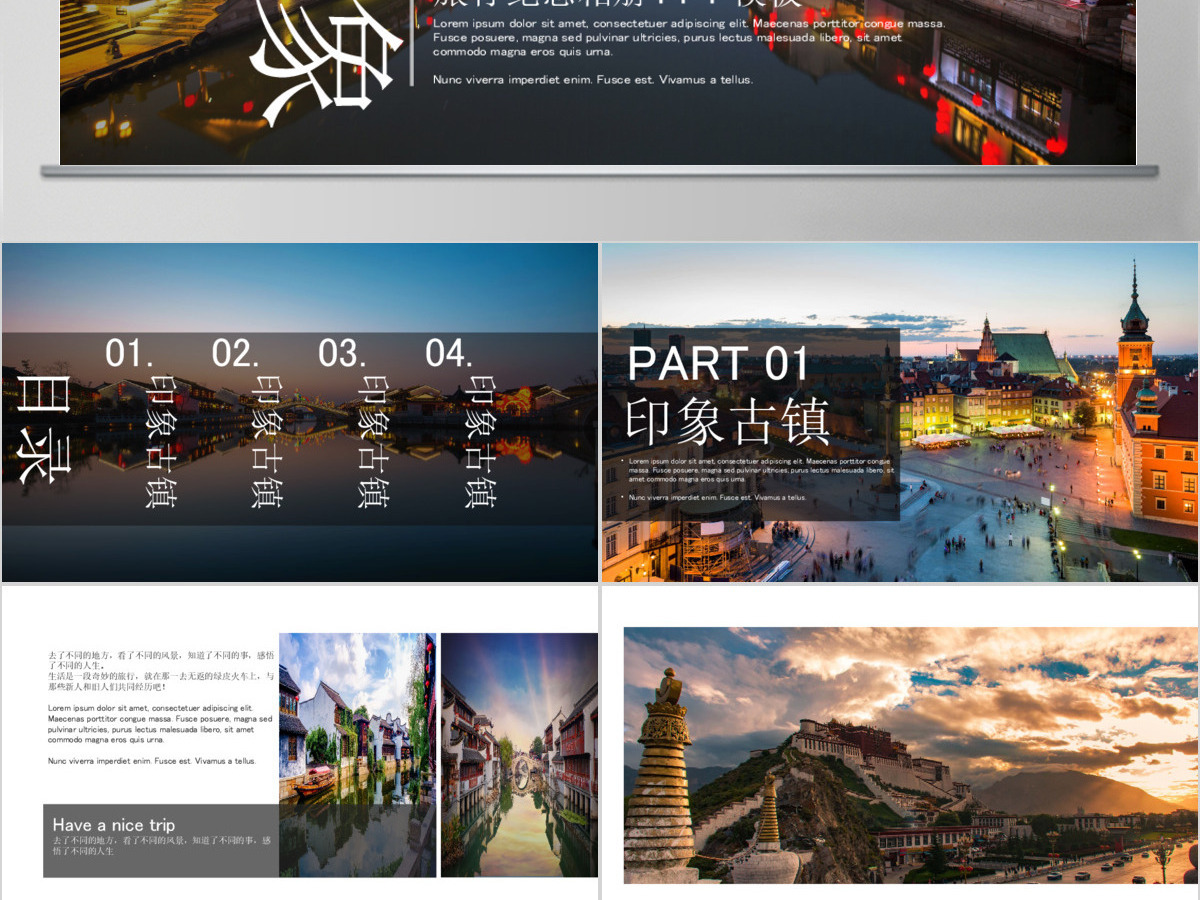Click the vertical 印象古镇 label under 01.
The image size is (1200, 900).
click(162, 441)
